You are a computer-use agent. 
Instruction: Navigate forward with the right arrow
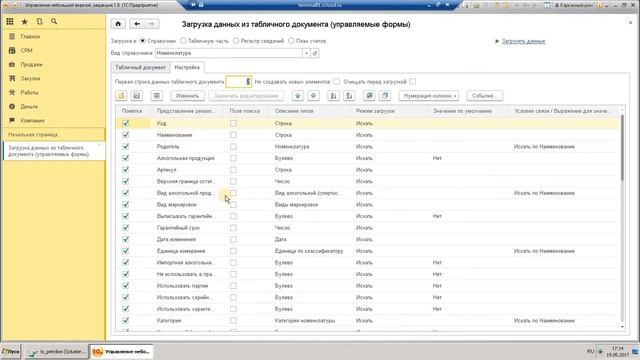[151, 24]
